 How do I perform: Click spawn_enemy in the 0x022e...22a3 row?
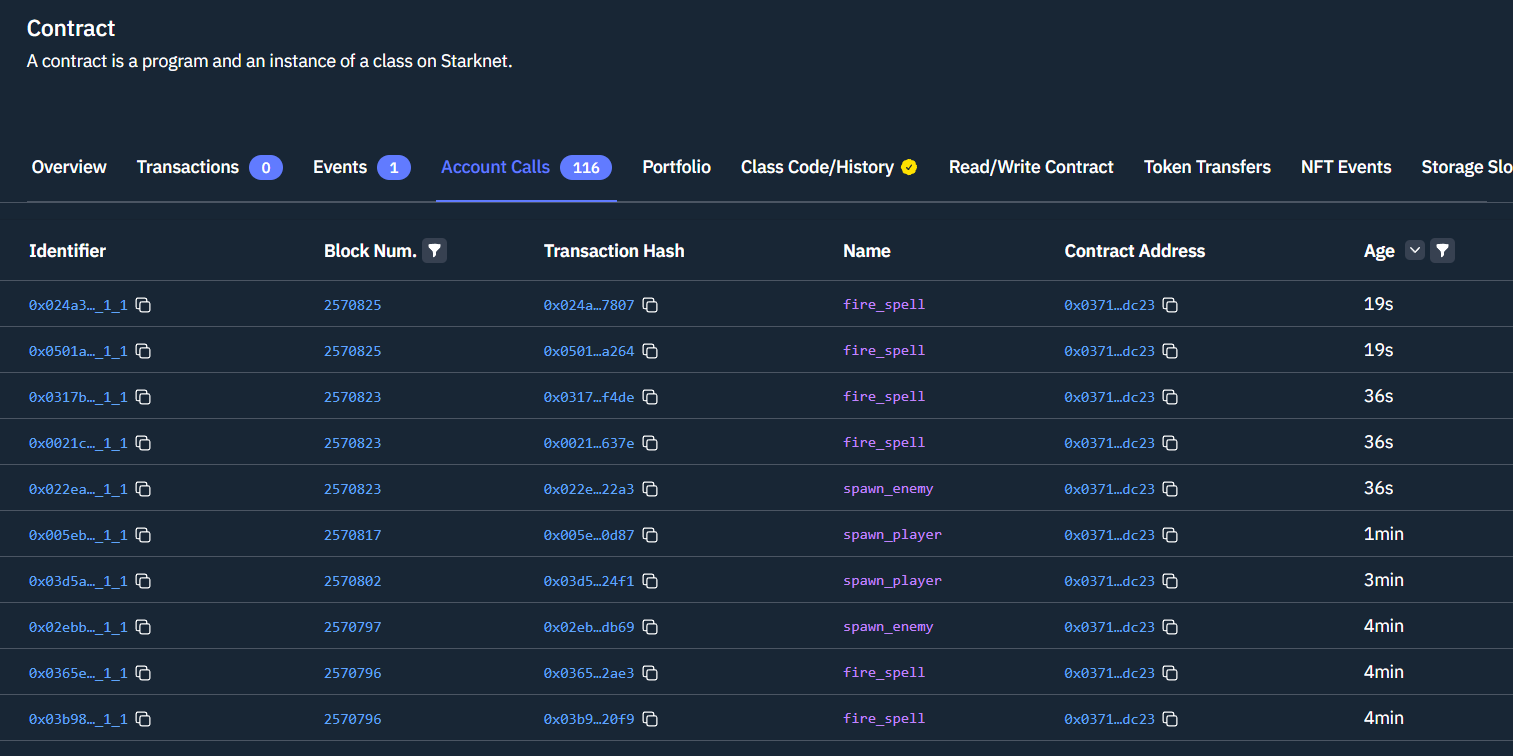point(888,489)
